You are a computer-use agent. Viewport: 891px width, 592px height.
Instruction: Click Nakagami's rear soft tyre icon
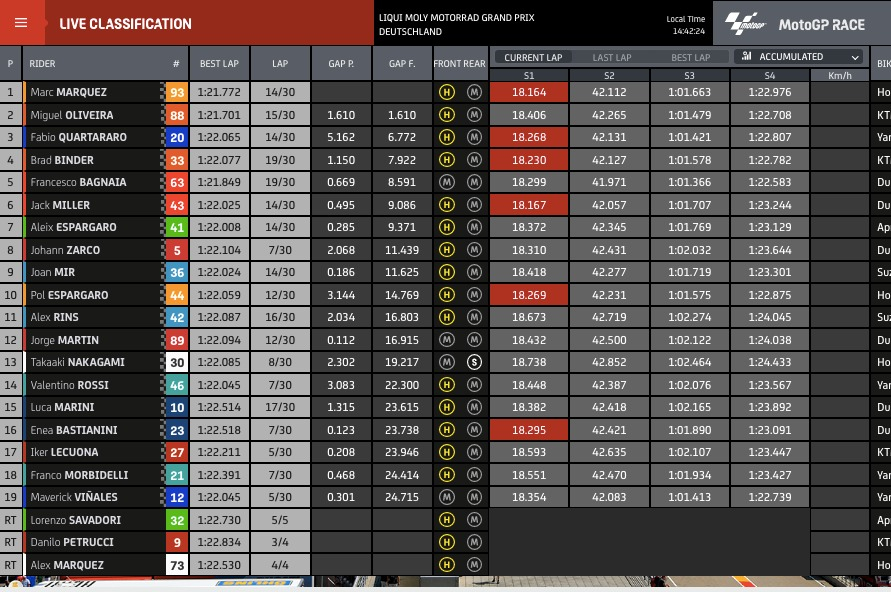click(474, 362)
